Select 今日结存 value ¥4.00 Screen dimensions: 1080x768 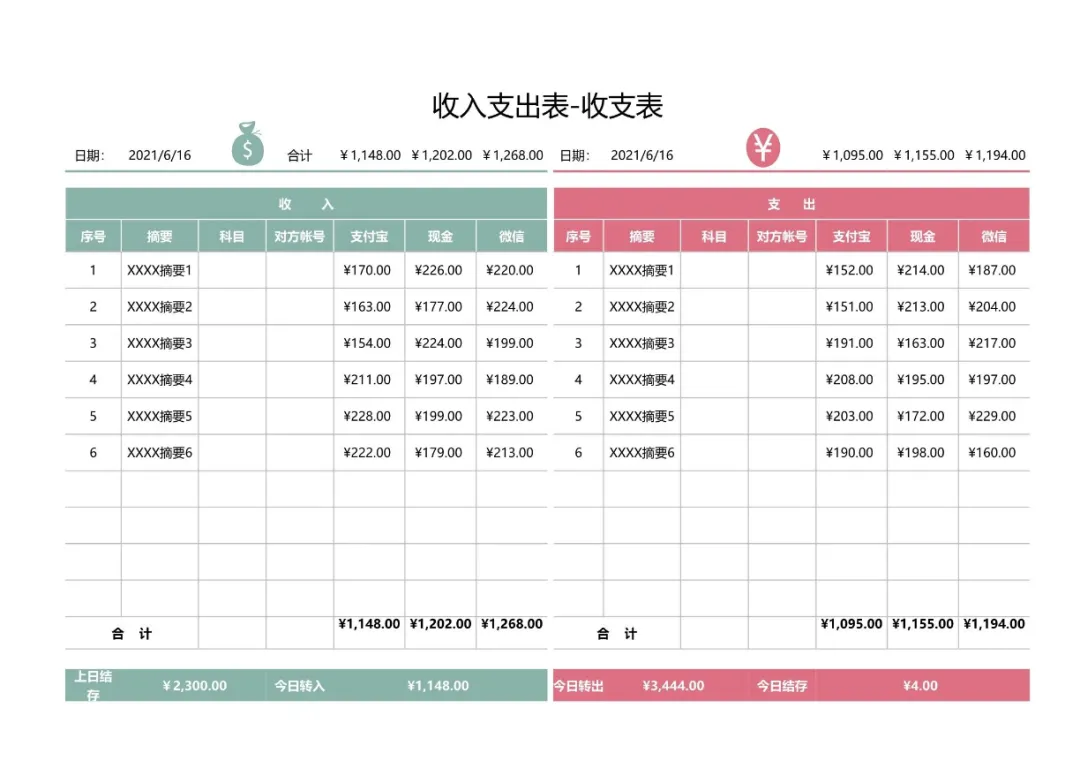[921, 685]
